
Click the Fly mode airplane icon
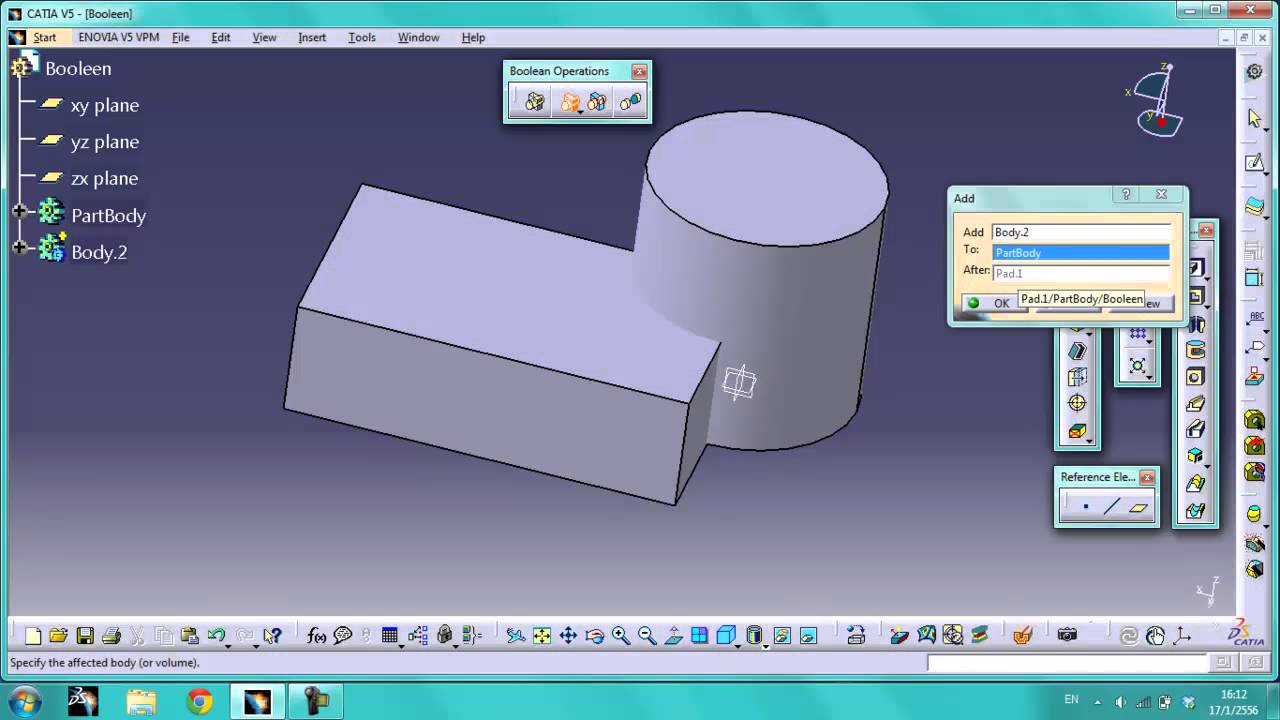[x=515, y=635]
